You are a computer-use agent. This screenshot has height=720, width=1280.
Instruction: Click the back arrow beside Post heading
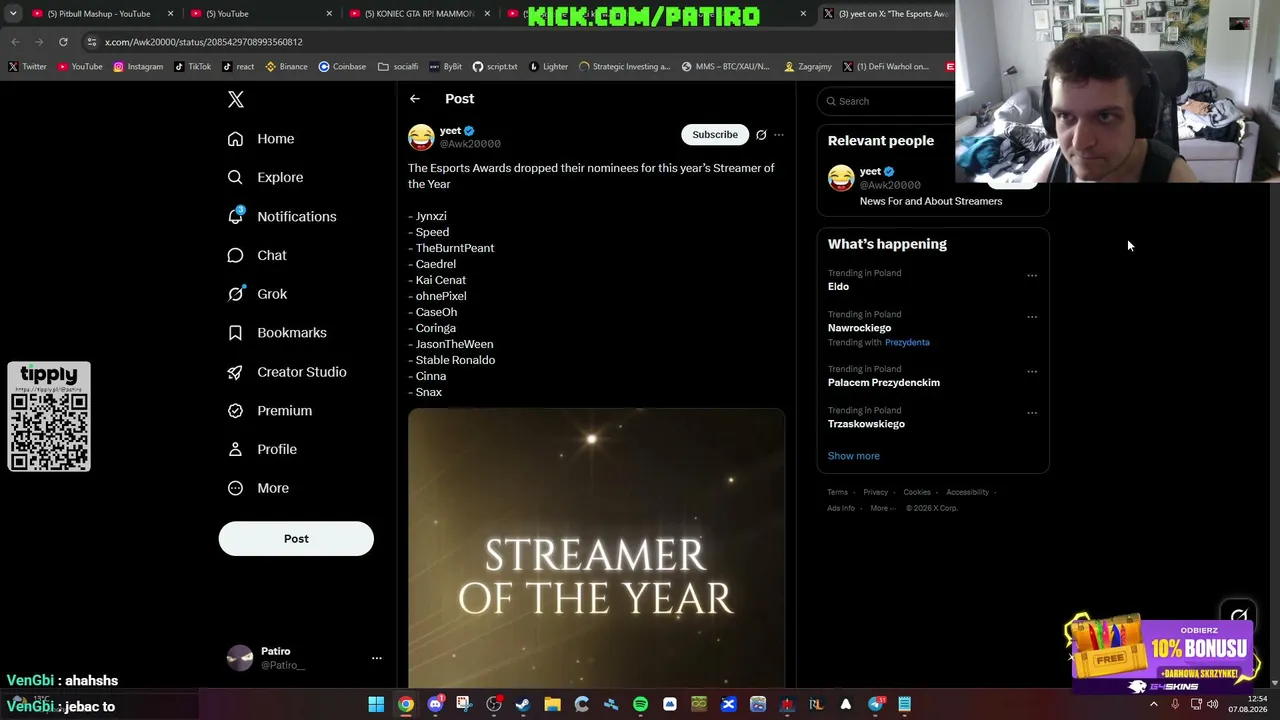click(x=415, y=99)
